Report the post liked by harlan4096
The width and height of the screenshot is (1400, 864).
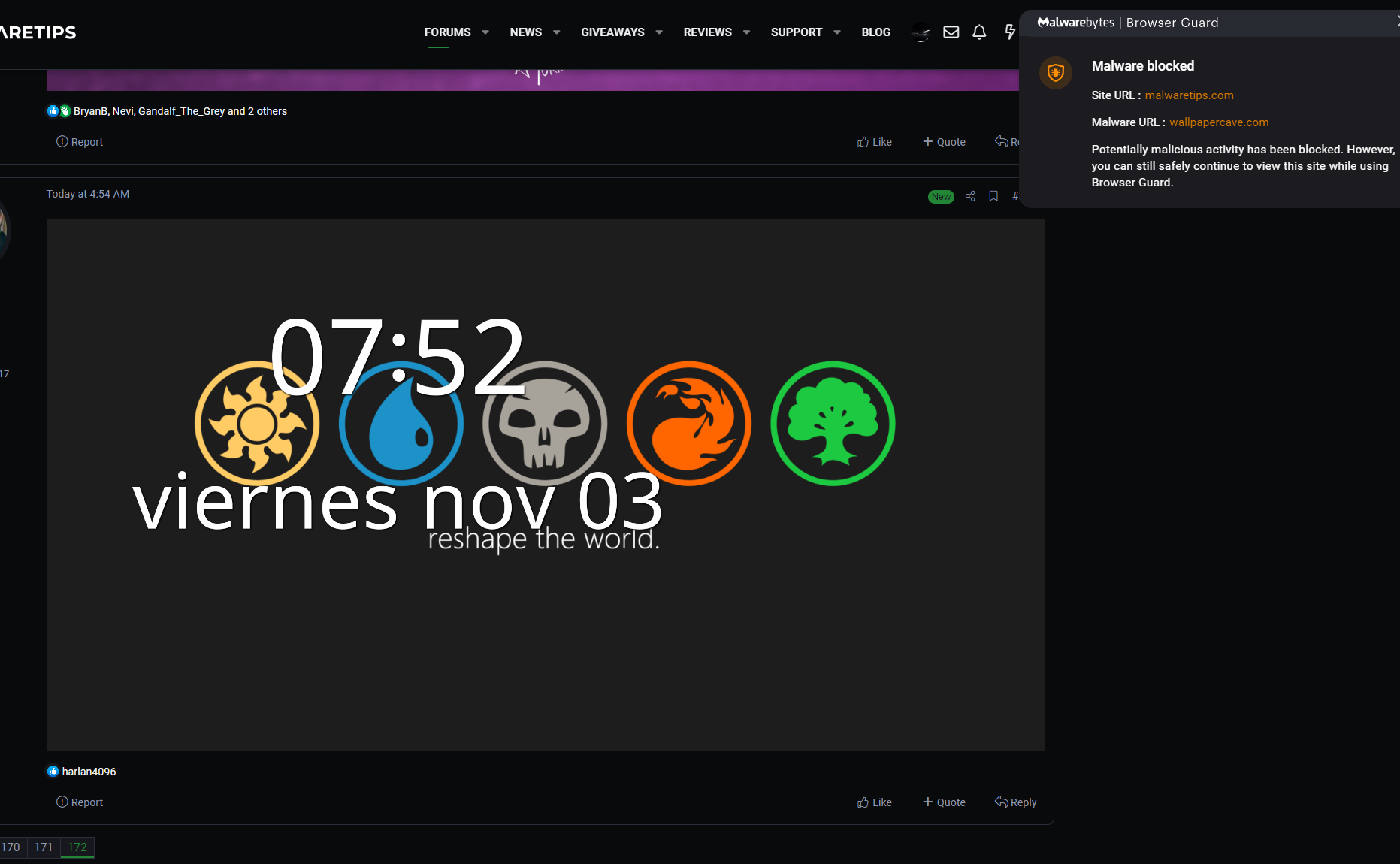click(80, 802)
